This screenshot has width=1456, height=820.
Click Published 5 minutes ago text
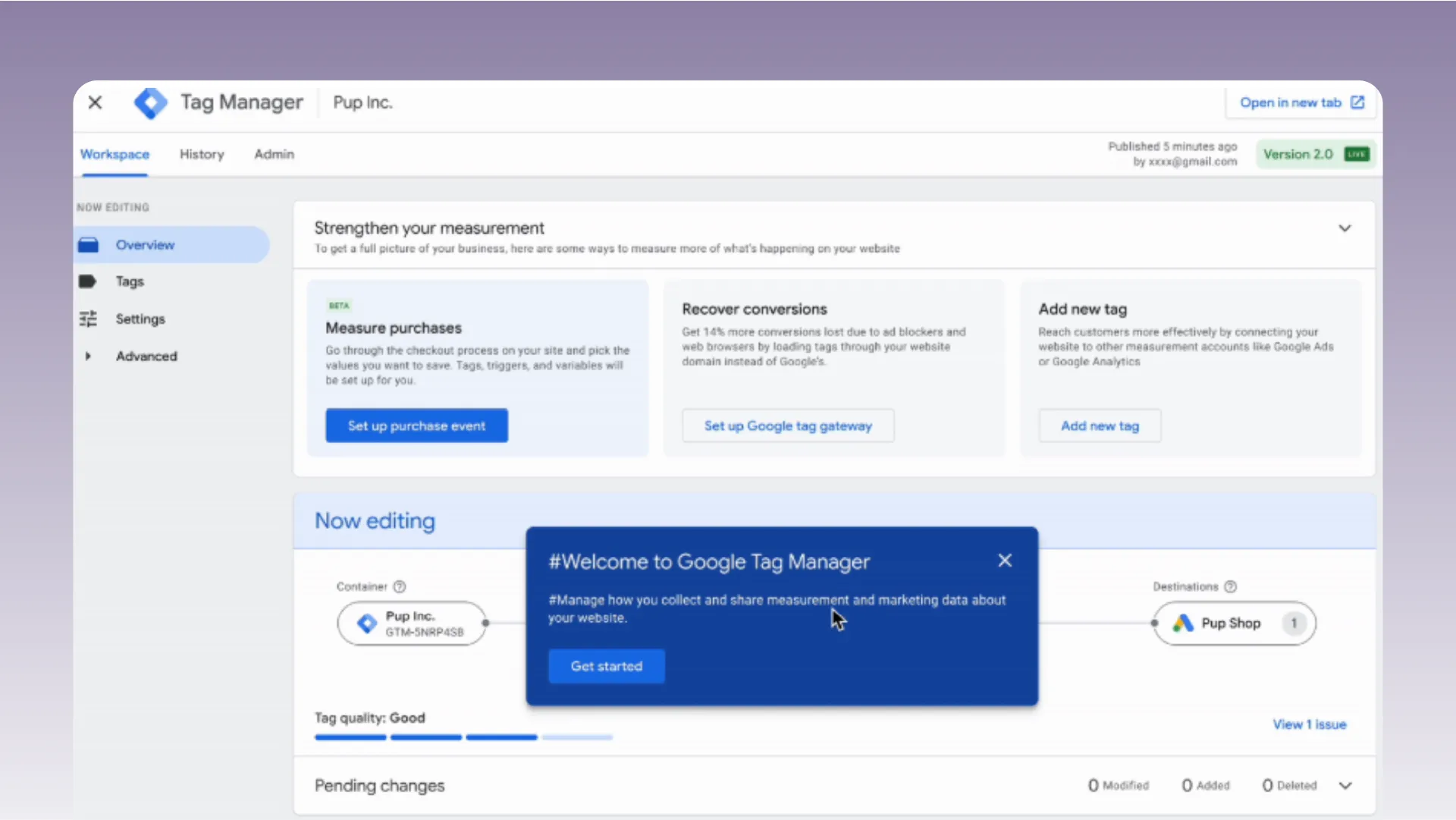pos(1172,146)
